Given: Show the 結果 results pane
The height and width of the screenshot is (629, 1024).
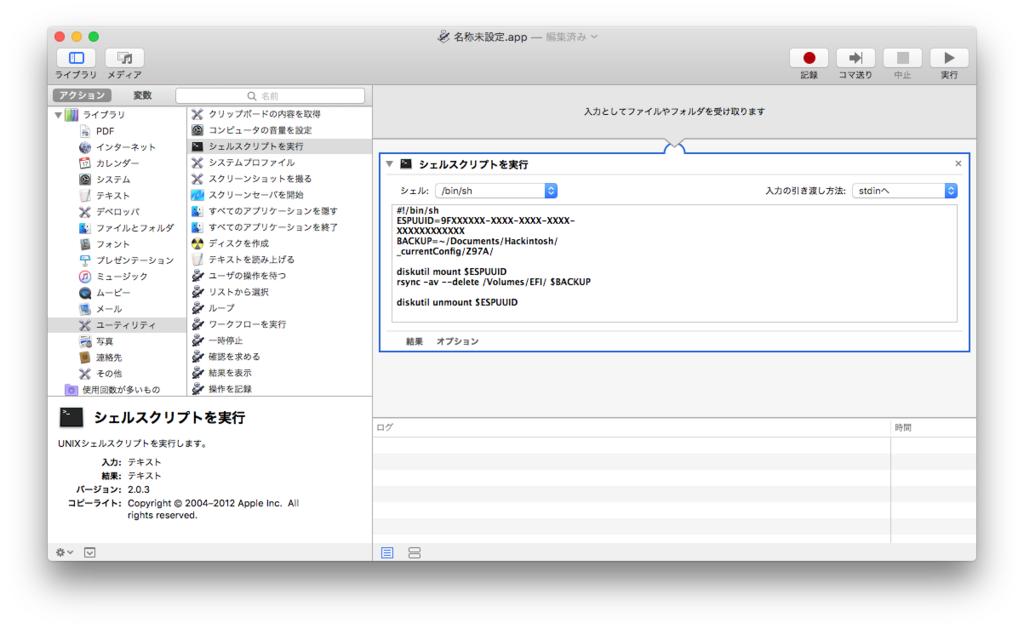Looking at the screenshot, I should pos(414,342).
